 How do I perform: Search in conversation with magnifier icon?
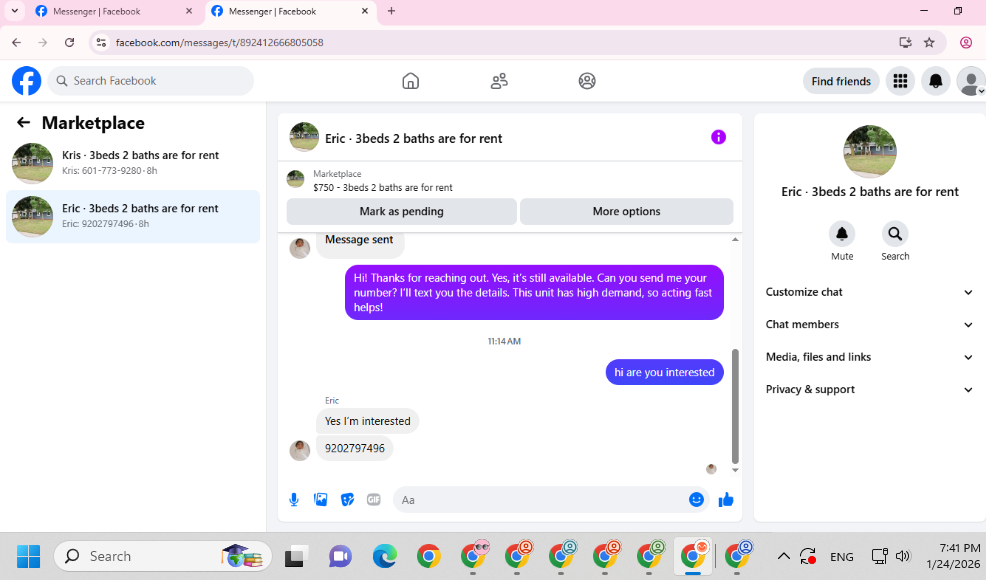coord(895,234)
